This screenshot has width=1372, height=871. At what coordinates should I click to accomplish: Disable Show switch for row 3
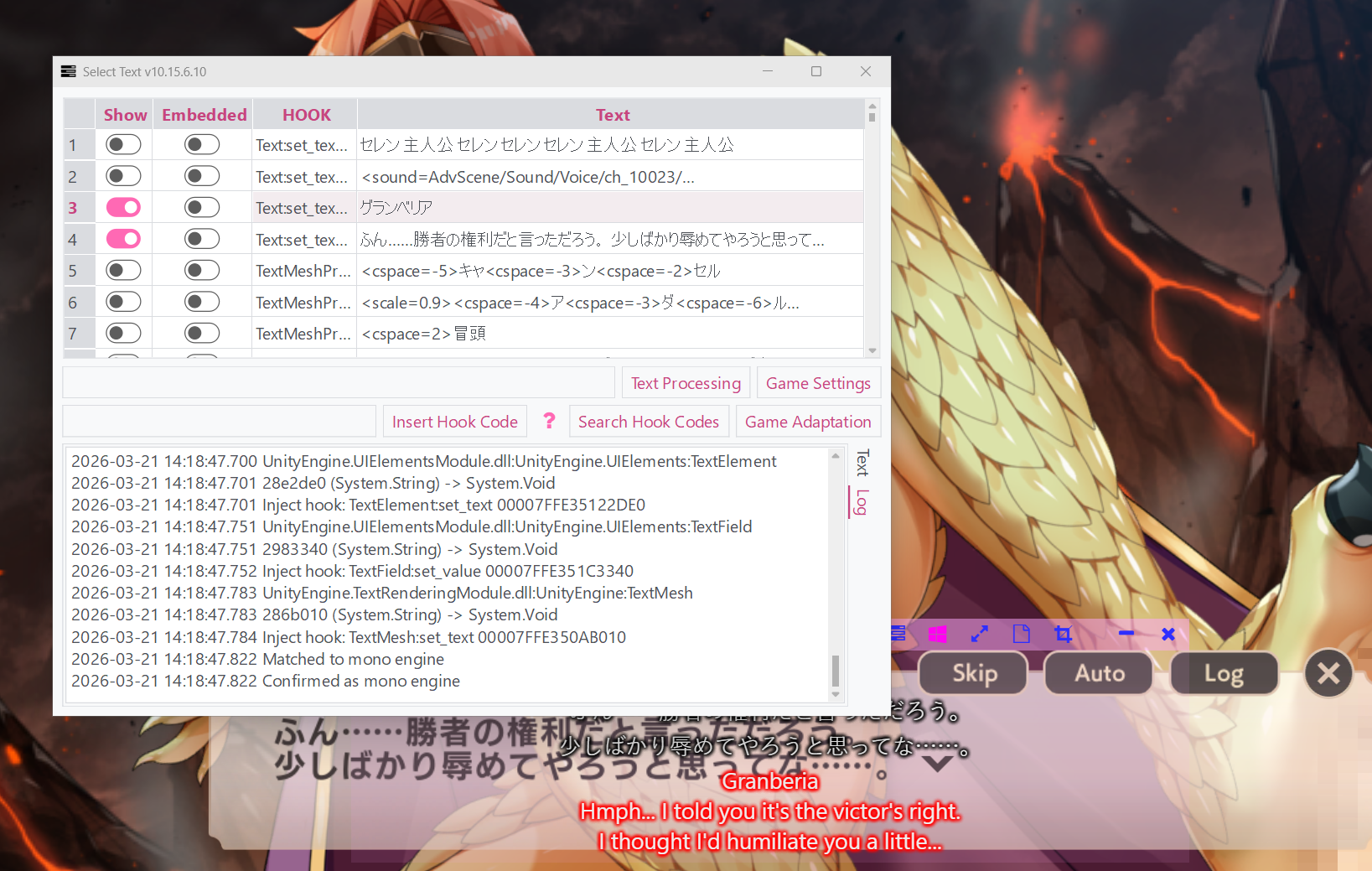click(123, 207)
